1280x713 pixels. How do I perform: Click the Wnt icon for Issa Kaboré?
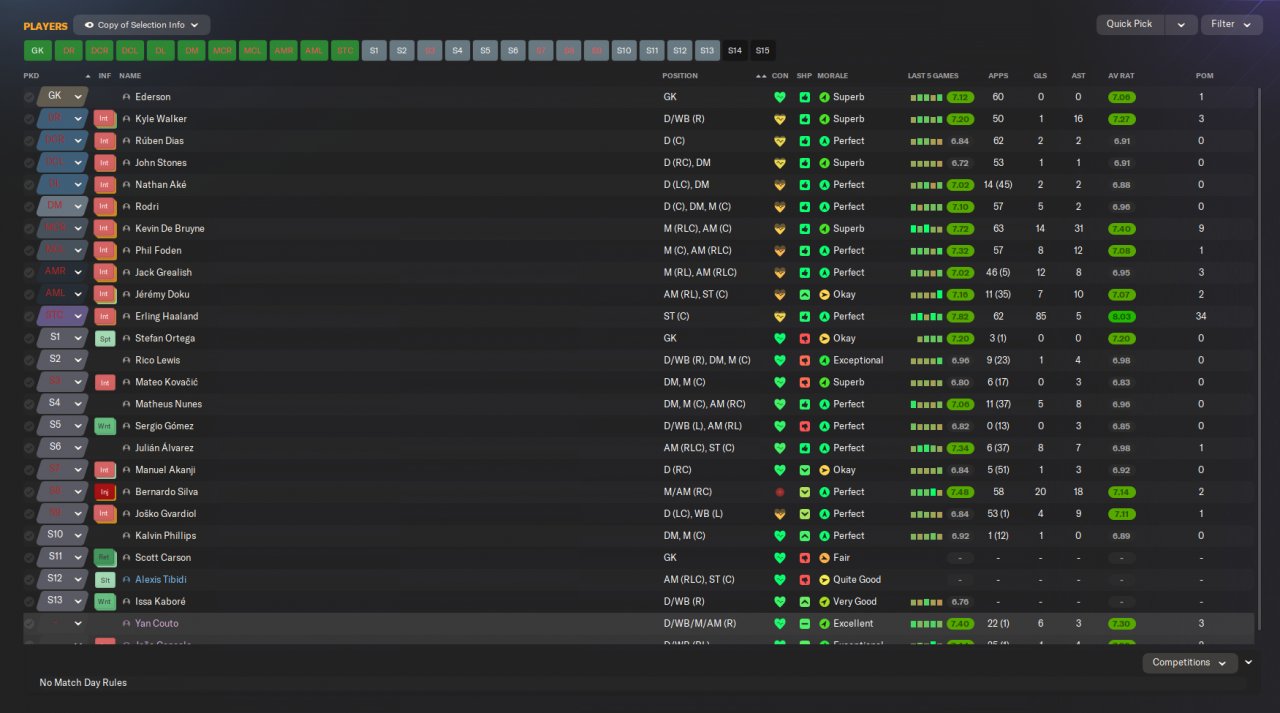point(105,602)
